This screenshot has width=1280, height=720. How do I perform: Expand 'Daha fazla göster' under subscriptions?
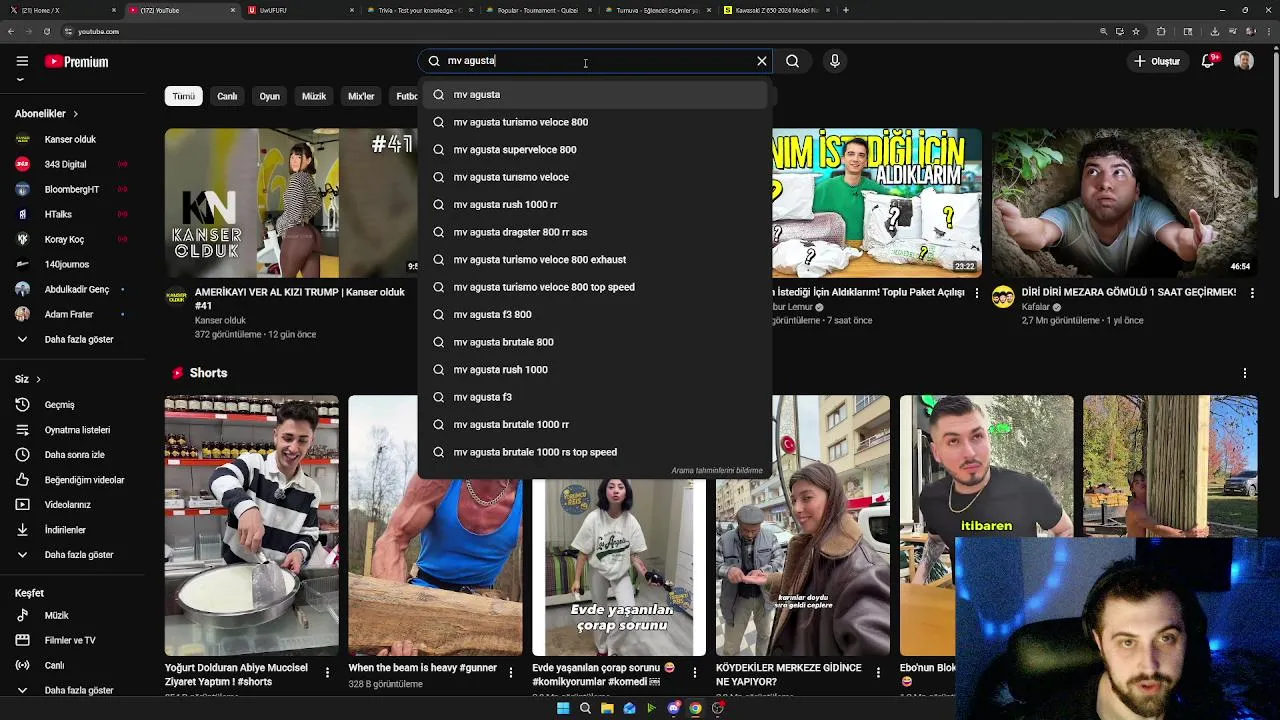(70, 339)
